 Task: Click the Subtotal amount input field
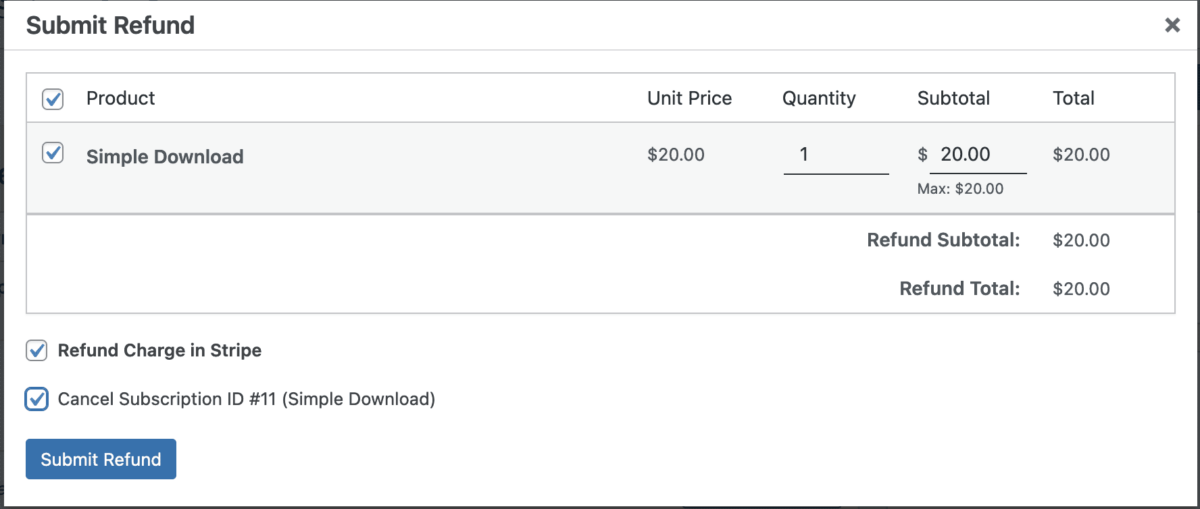tap(976, 155)
